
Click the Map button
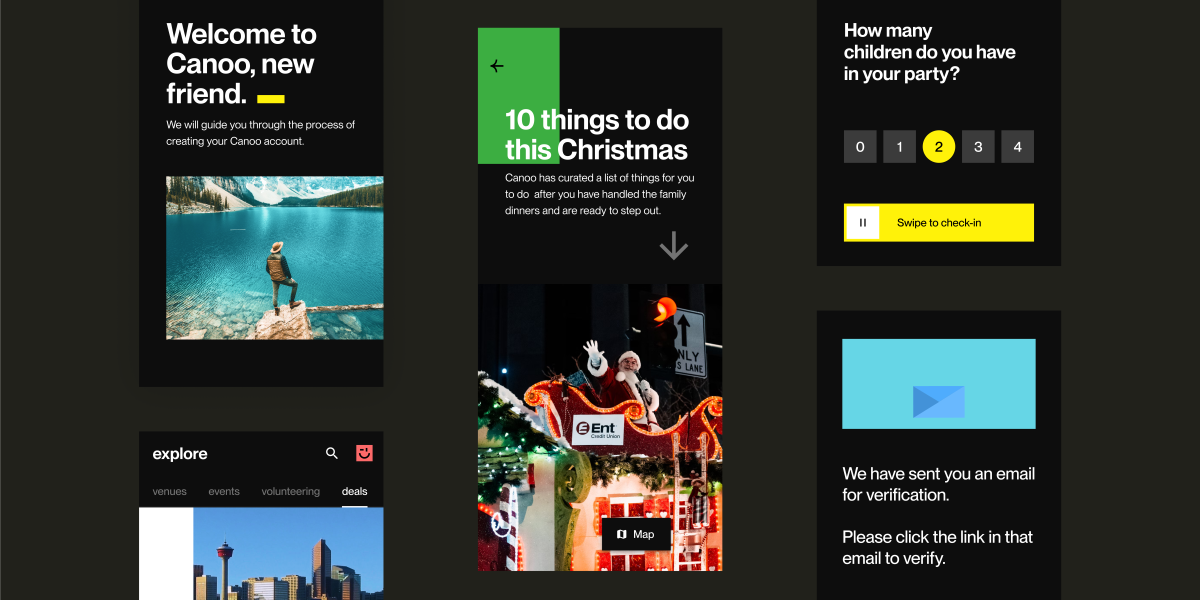[636, 534]
